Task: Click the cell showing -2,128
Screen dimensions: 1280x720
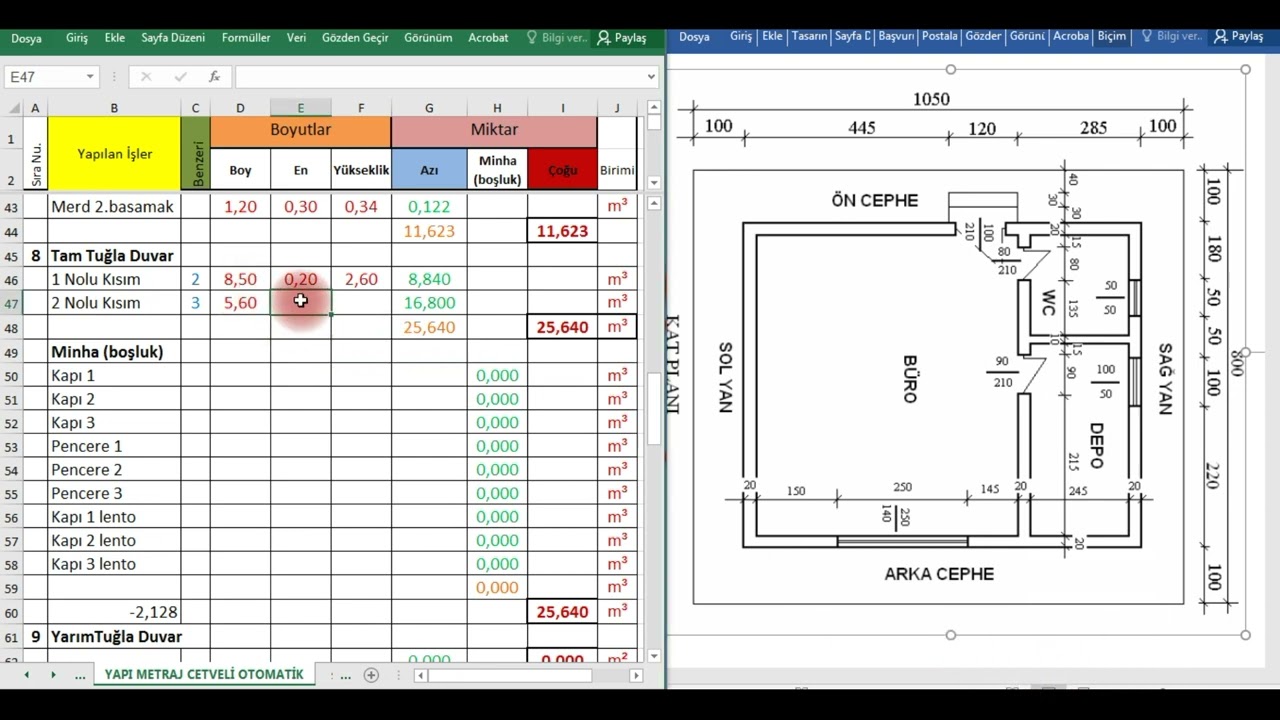Action: point(114,612)
